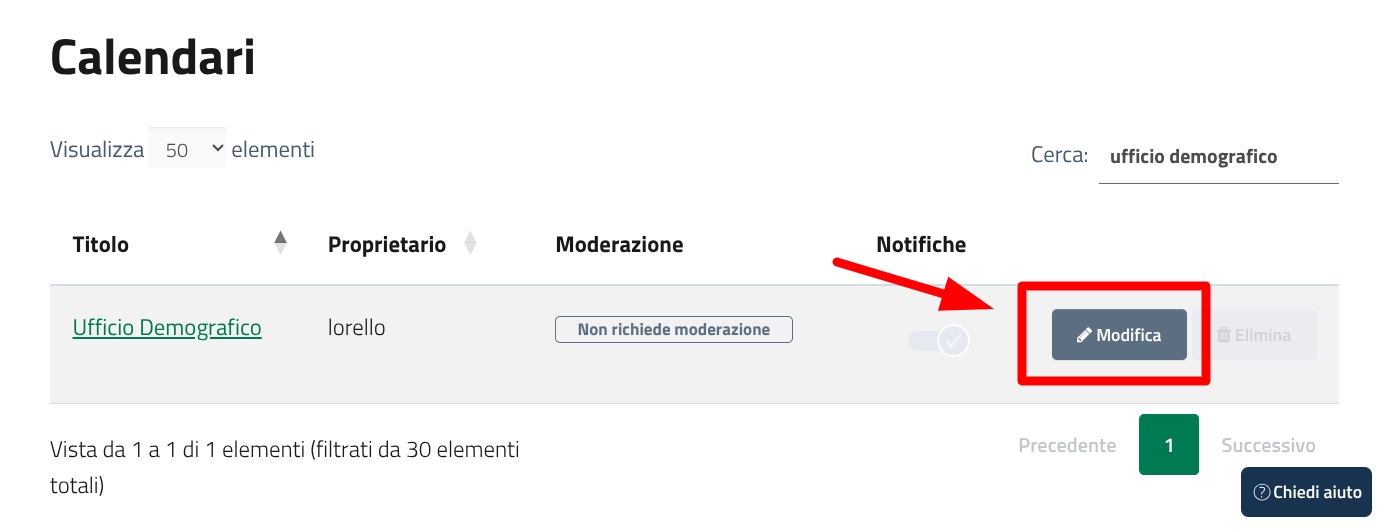Click the Proprietario column header label
The image size is (1397, 531).
pyautogui.click(x=387, y=245)
